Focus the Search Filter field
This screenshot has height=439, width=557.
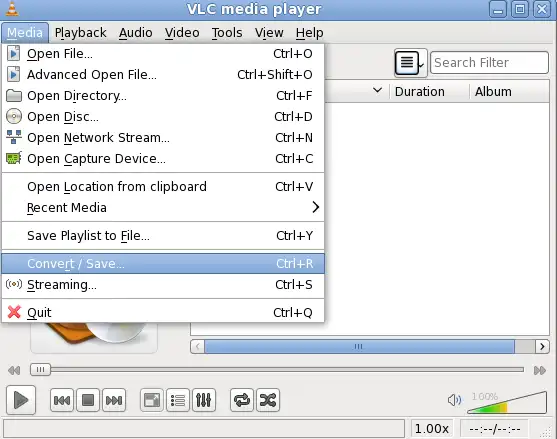[x=489, y=63]
